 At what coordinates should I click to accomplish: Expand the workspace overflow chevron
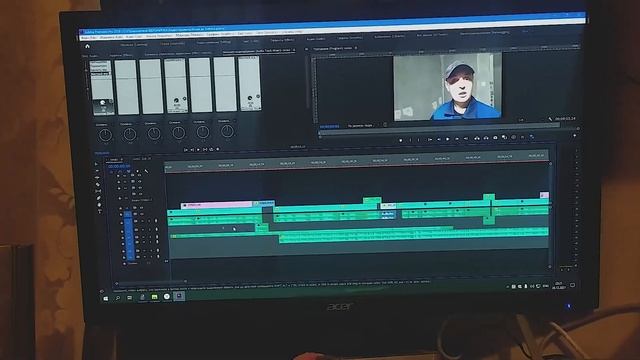[525, 31]
